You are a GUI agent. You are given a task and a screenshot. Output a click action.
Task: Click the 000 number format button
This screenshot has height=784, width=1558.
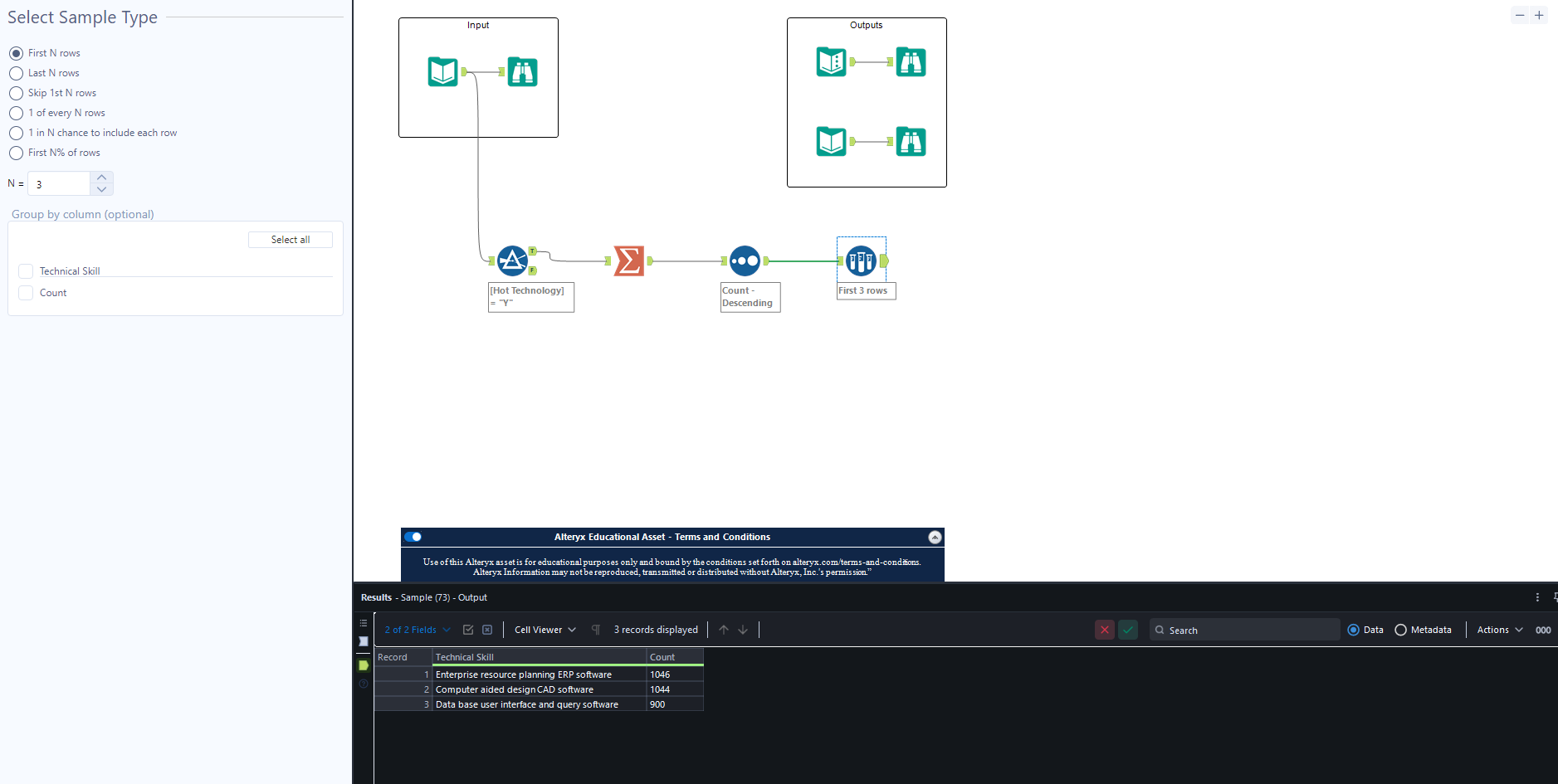coord(1543,630)
